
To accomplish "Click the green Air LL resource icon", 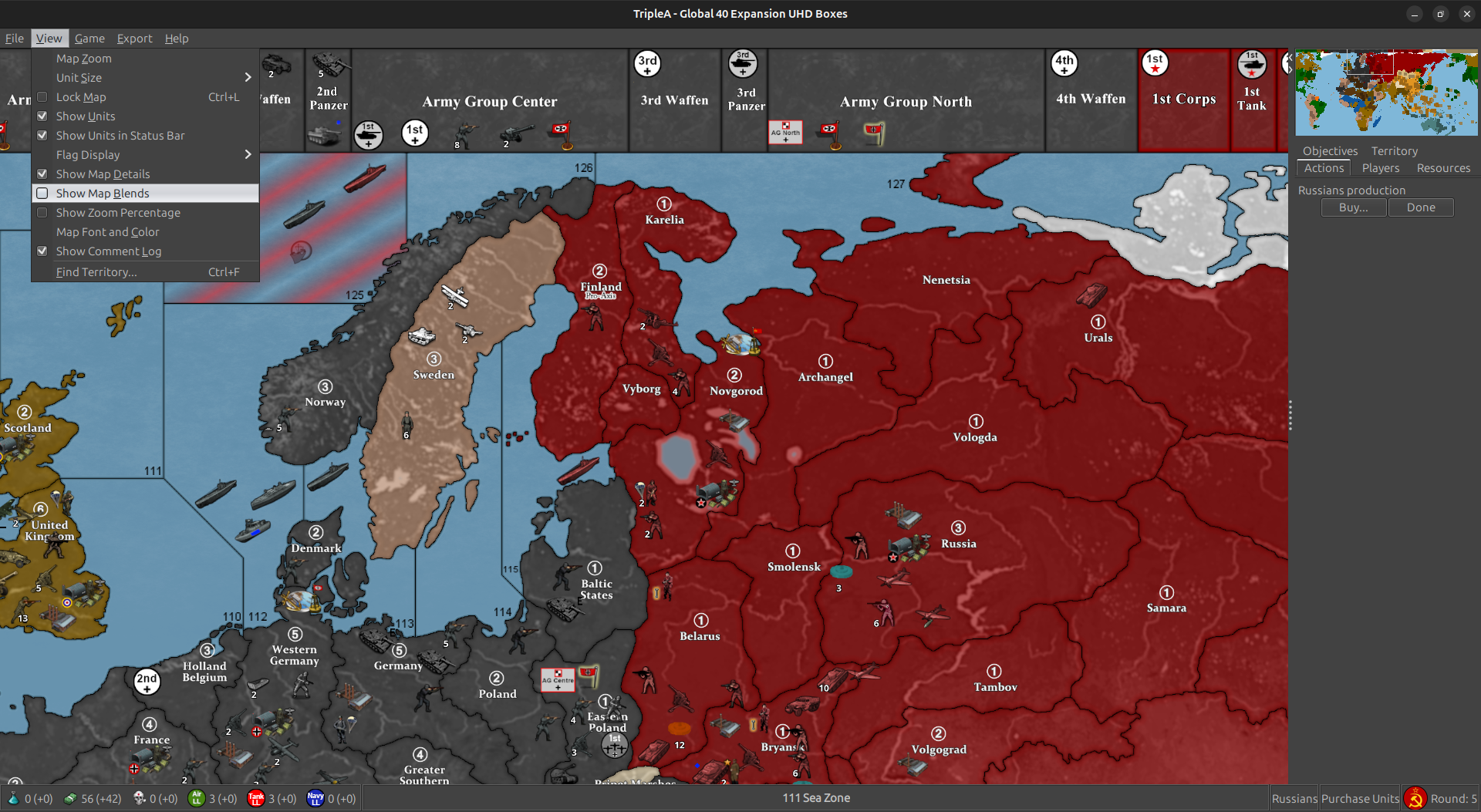I will tap(196, 798).
